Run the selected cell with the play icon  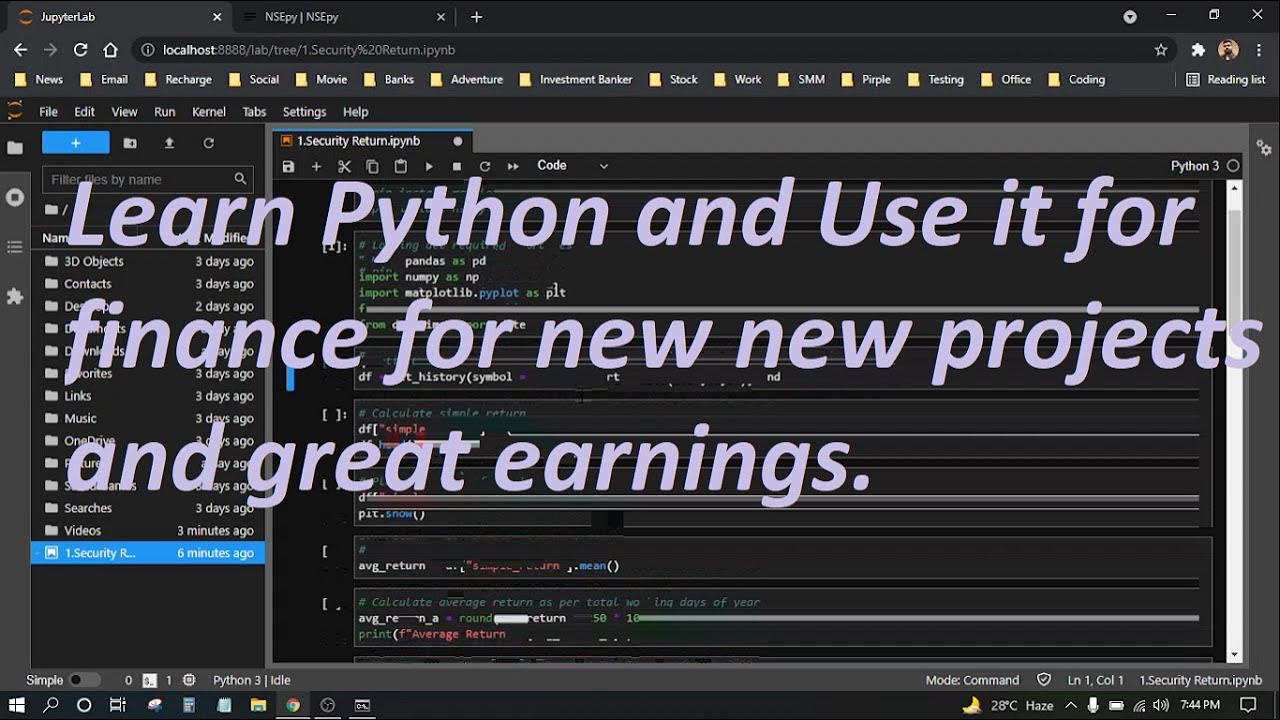click(429, 167)
